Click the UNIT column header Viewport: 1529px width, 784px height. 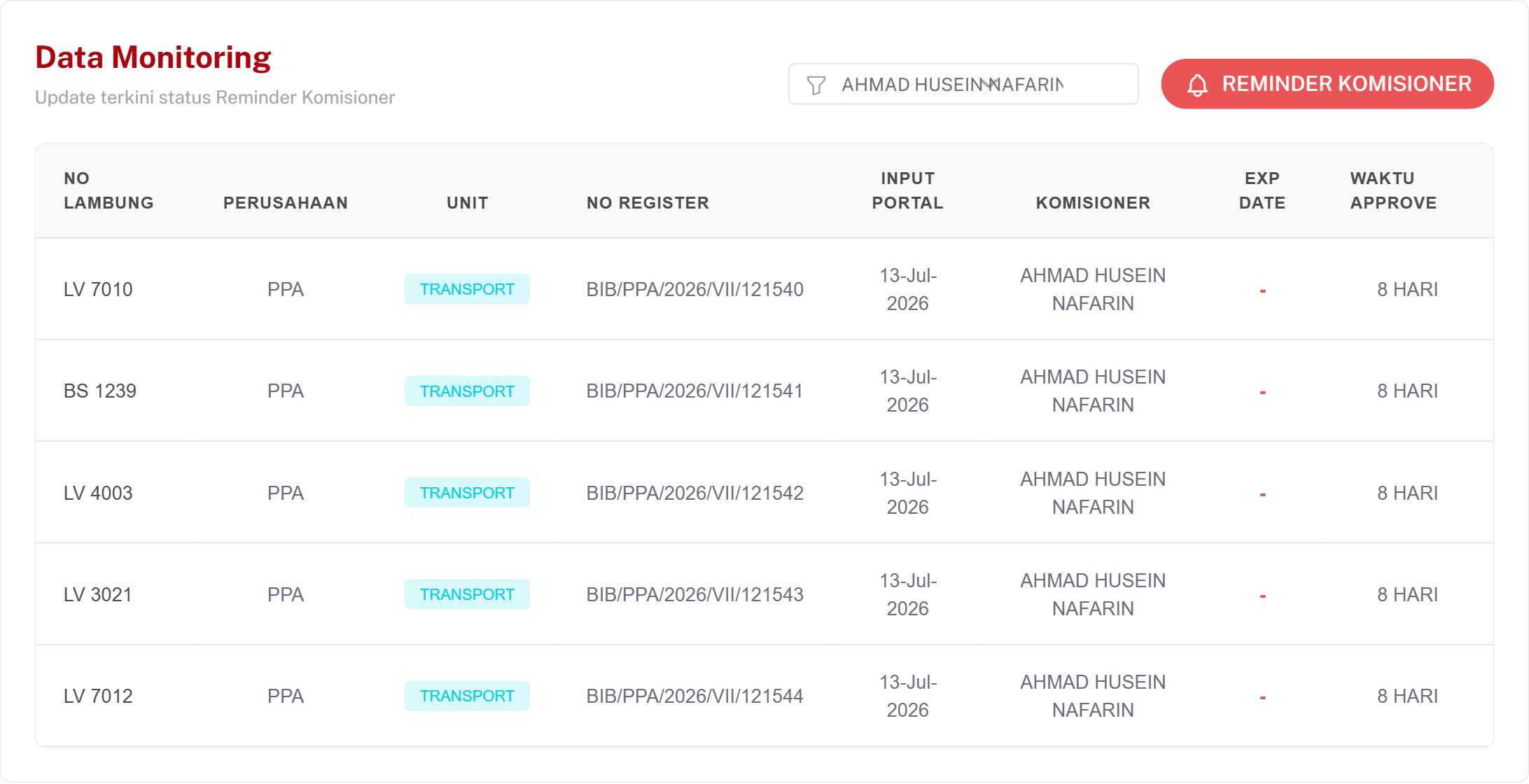point(468,203)
